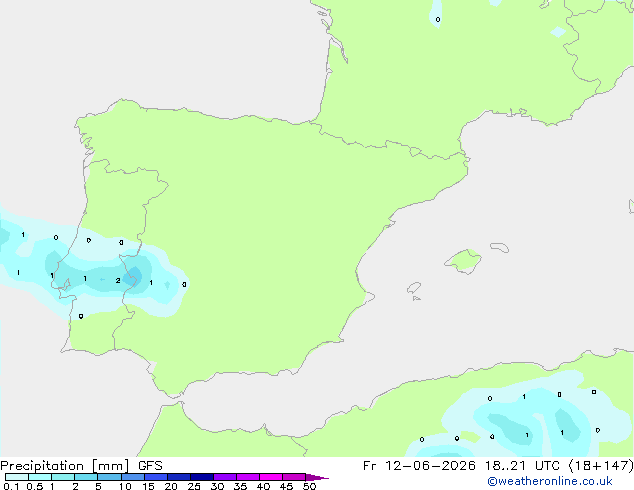Pick the legend swatch between 5 and 10 mm
Screen dimensions: 634x490
pyautogui.click(x=109, y=477)
